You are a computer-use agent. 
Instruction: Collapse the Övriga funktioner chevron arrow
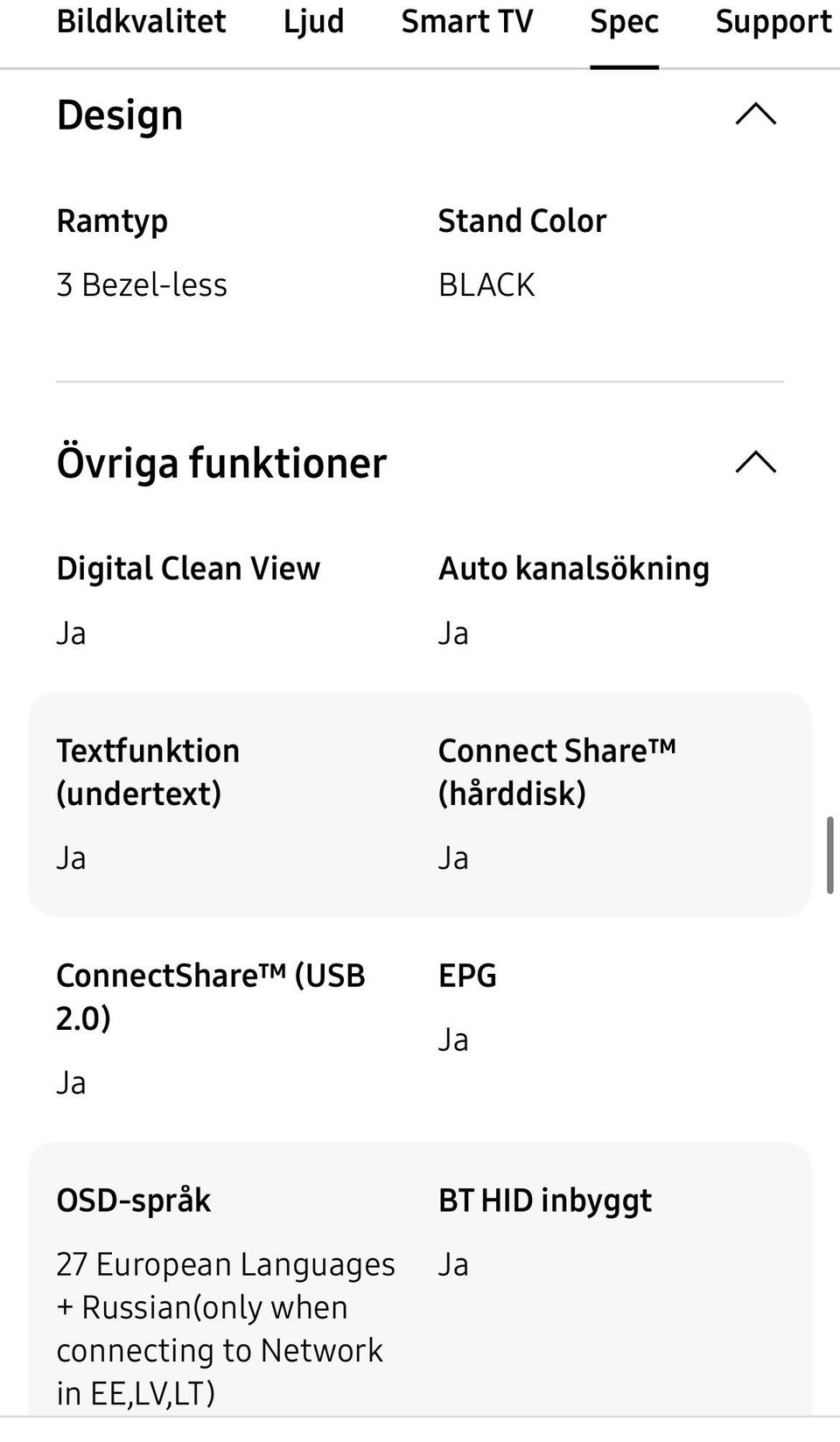756,462
